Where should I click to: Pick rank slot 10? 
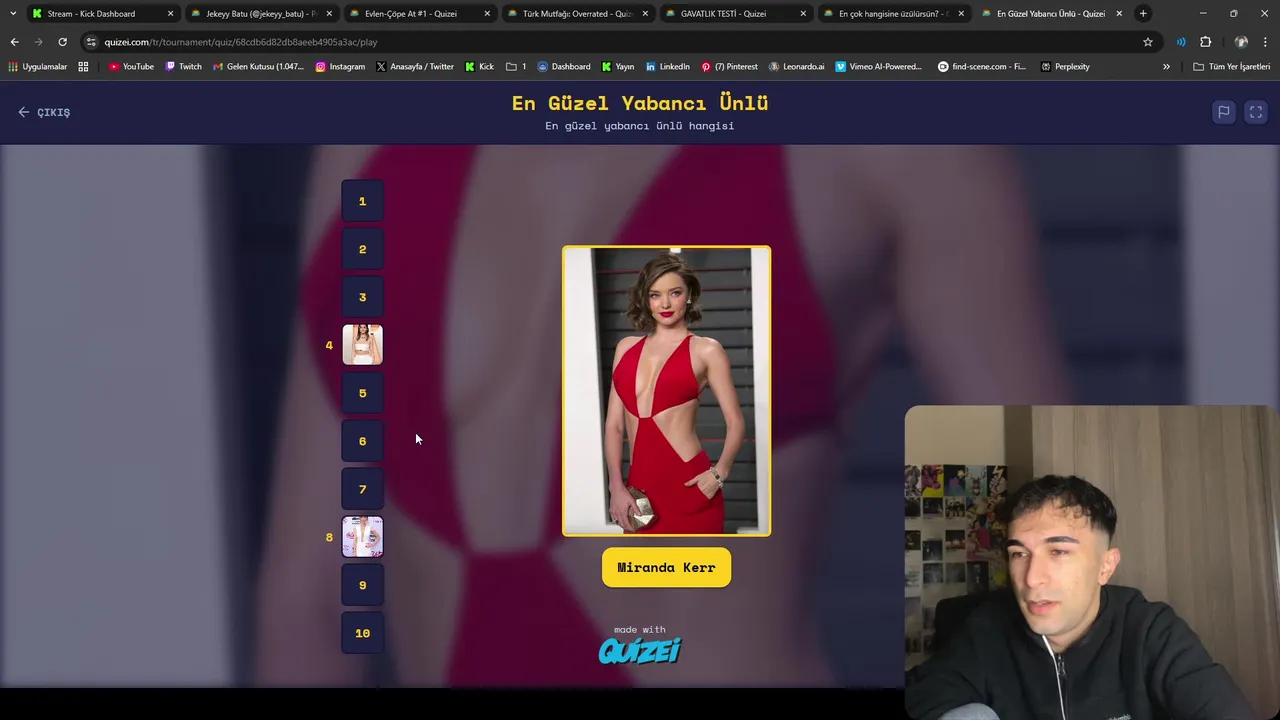pyautogui.click(x=362, y=633)
